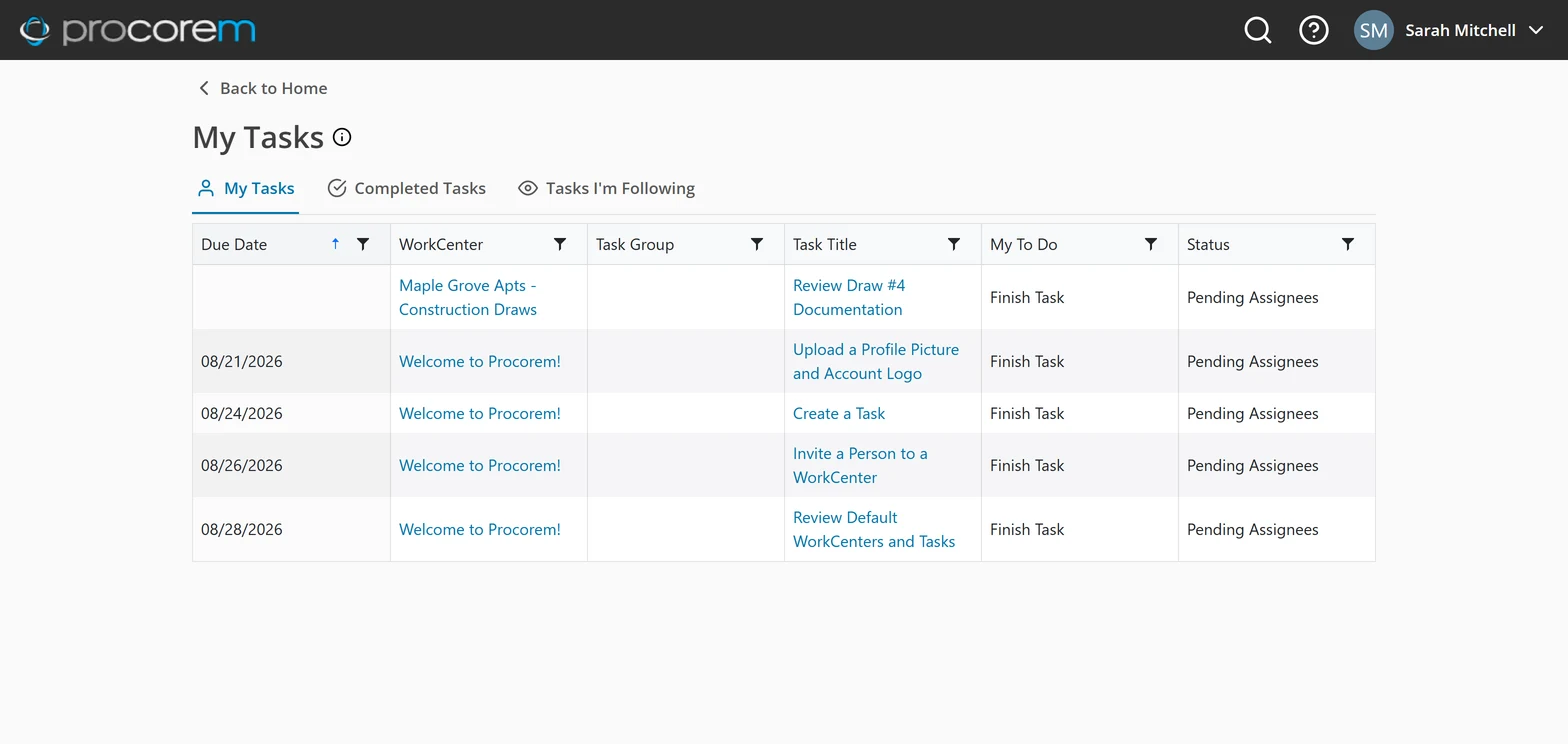
Task: Open Welcome to Procorem! in 08/26/2026 row
Action: [x=480, y=465]
